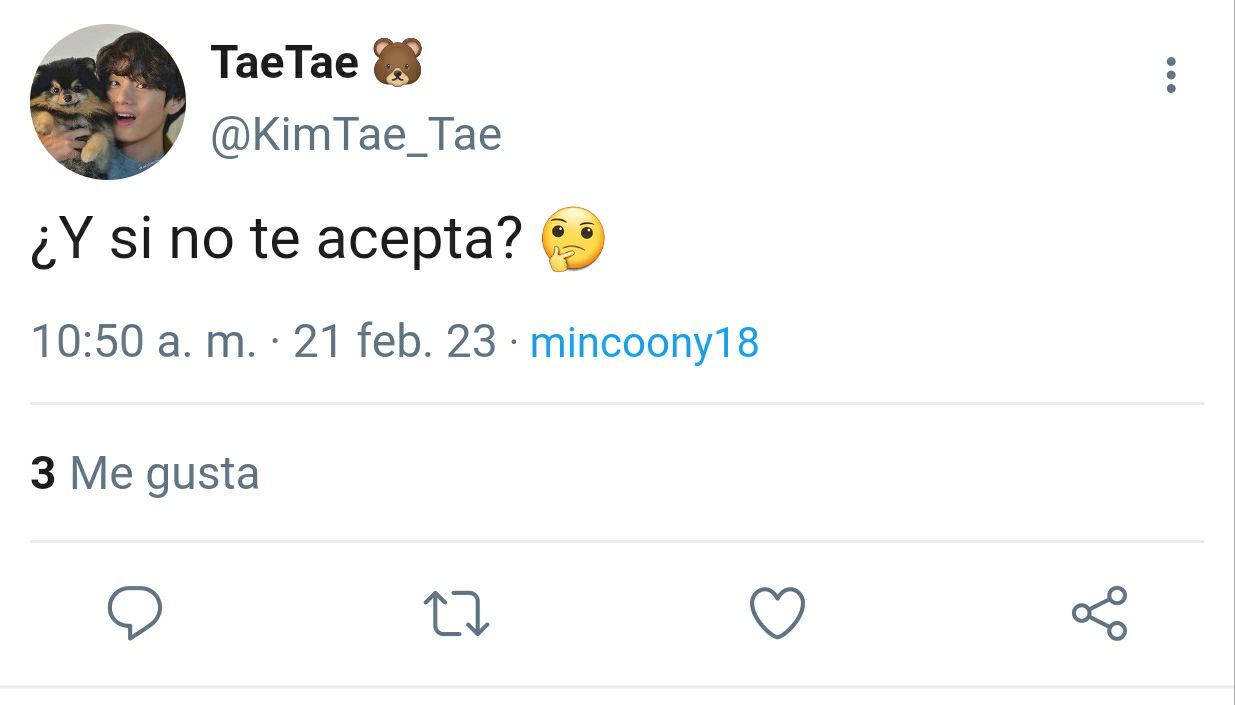Open the three-dot more options menu
The width and height of the screenshot is (1235, 705).
[1171, 76]
